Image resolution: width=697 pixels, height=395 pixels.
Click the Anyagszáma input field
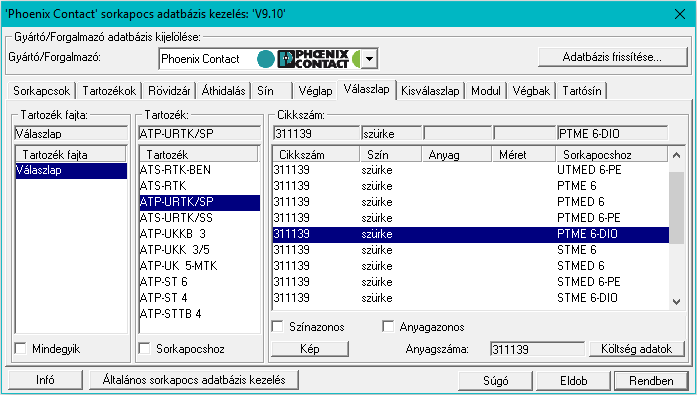[x=537, y=349]
